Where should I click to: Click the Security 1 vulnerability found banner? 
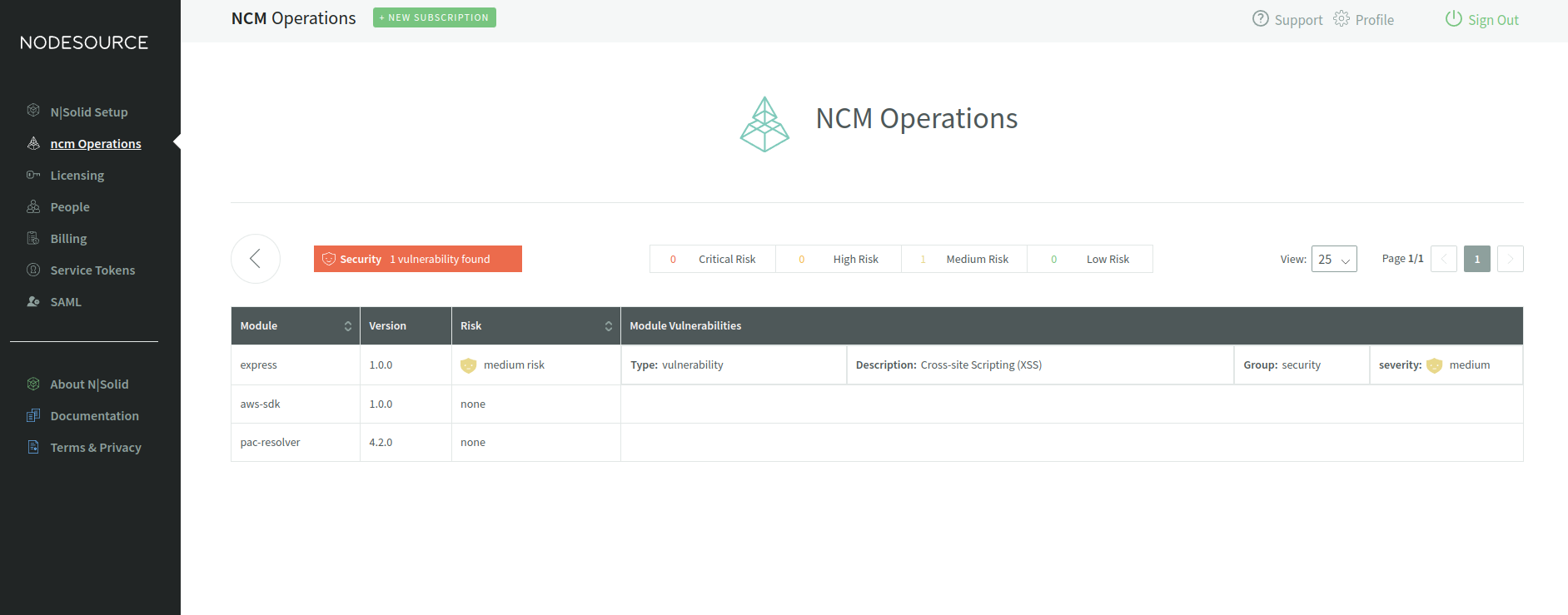418,259
